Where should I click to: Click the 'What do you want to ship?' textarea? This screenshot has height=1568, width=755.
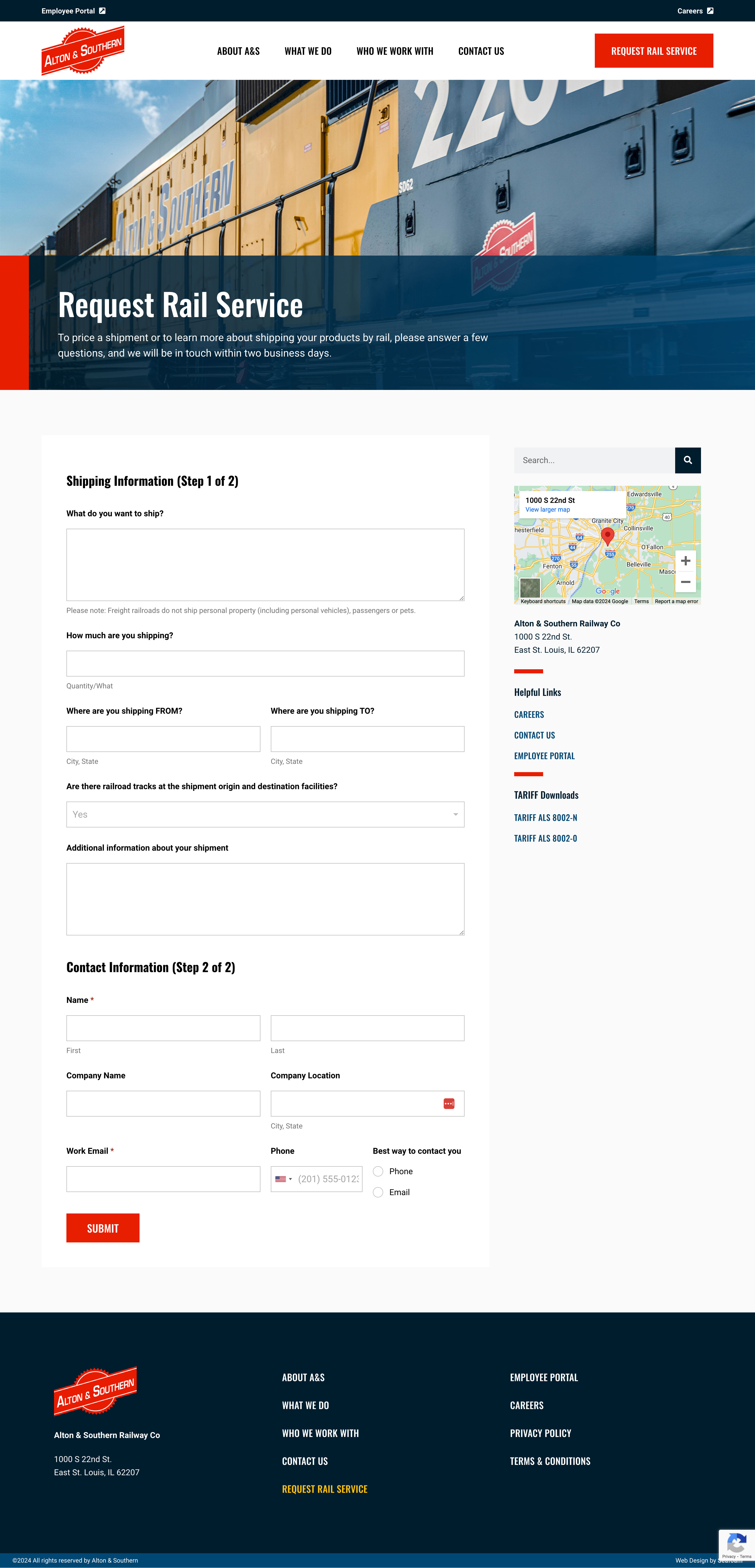pyautogui.click(x=265, y=565)
